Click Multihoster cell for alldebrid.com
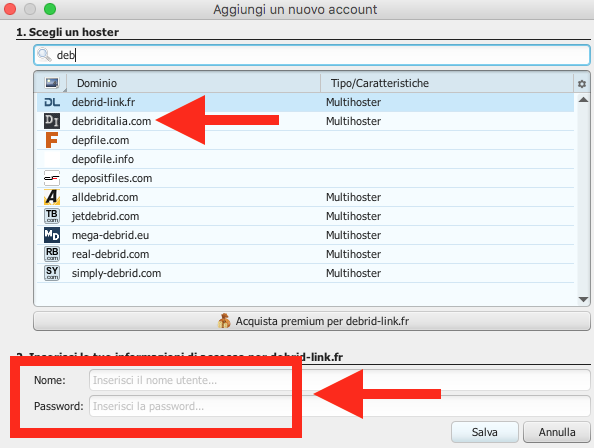Image resolution: width=594 pixels, height=448 pixels. click(353, 197)
